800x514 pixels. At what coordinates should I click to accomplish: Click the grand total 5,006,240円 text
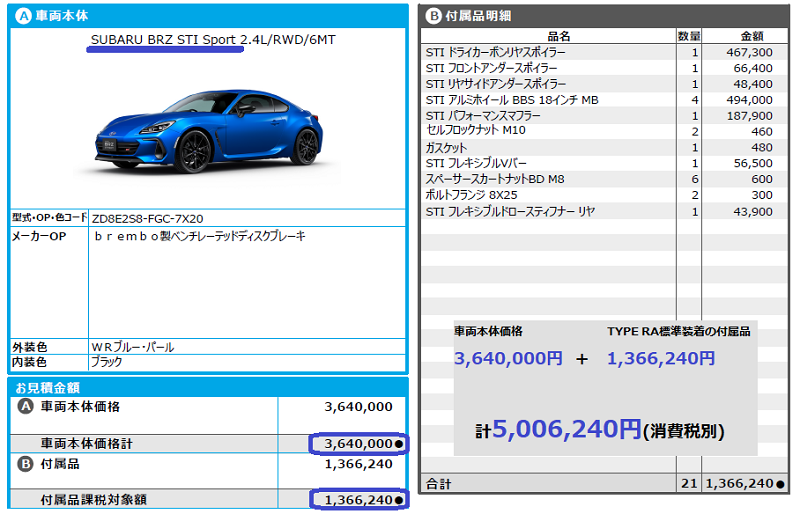coord(566,429)
